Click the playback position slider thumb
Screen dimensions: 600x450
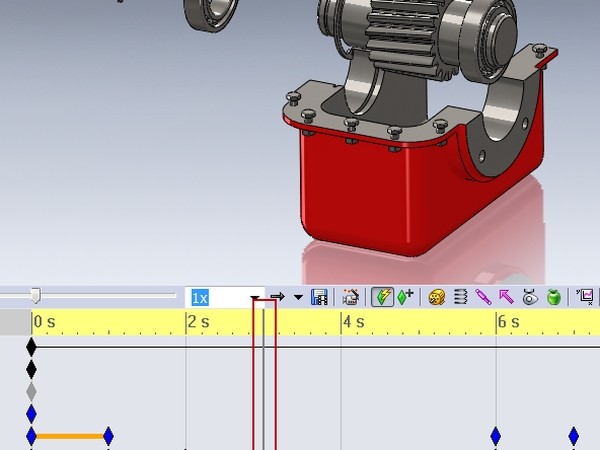pyautogui.click(x=35, y=296)
